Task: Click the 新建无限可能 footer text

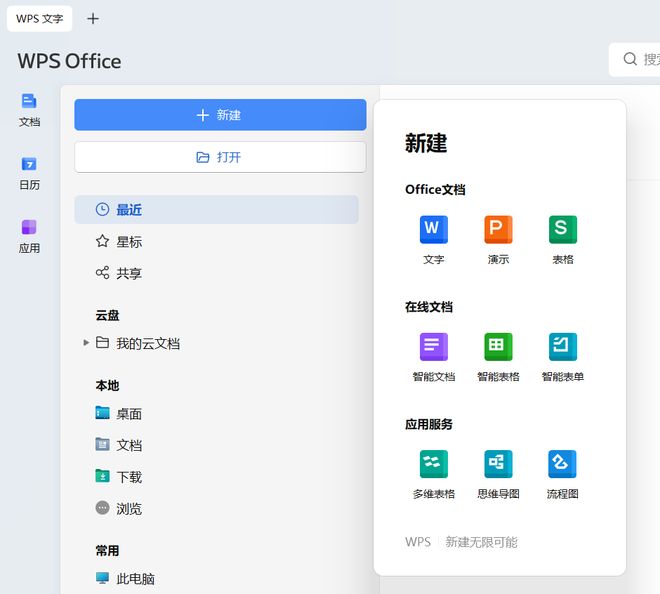Action: (481, 542)
